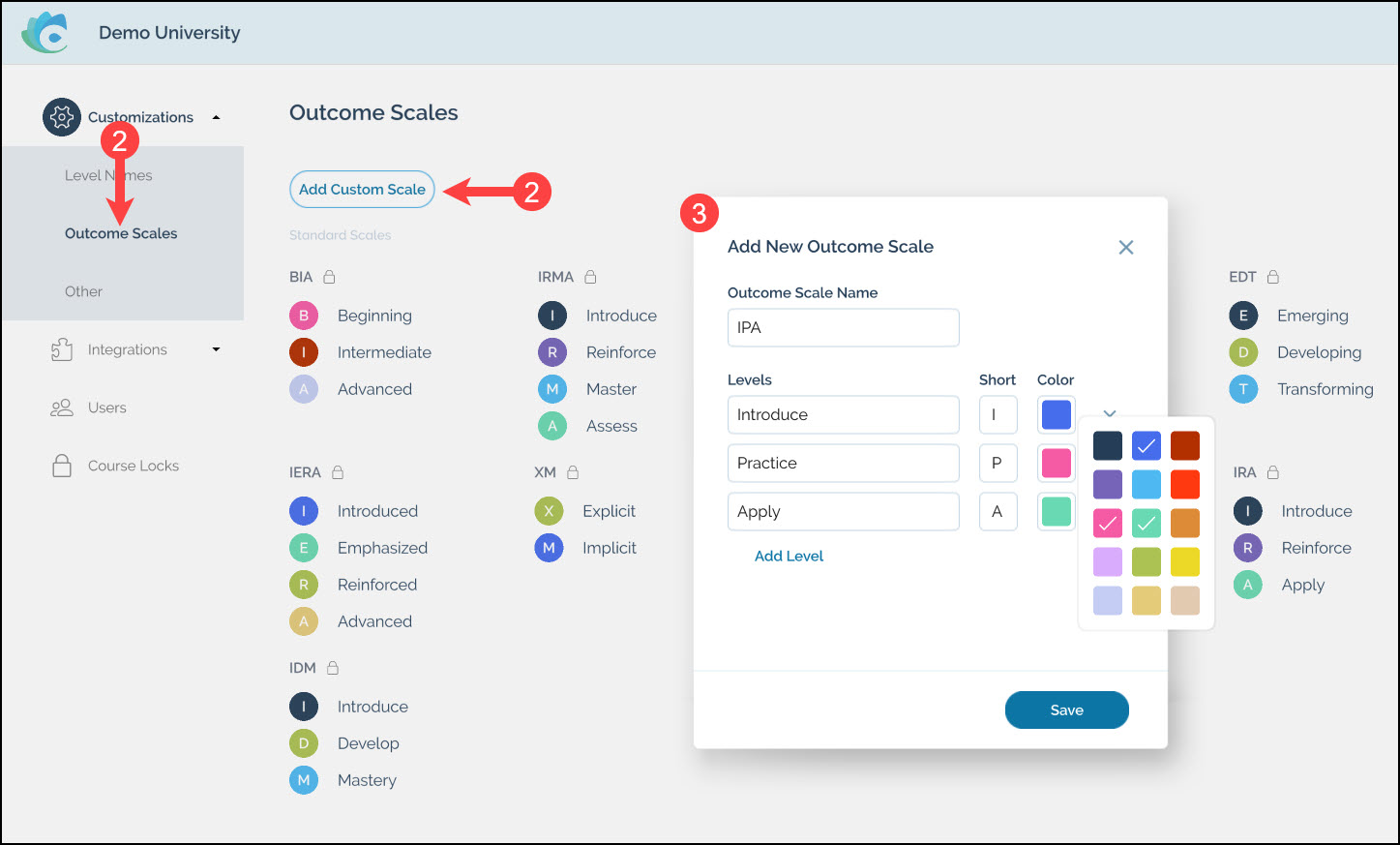Click the lock icon next to BIA
The image size is (1400, 845).
pos(329,277)
